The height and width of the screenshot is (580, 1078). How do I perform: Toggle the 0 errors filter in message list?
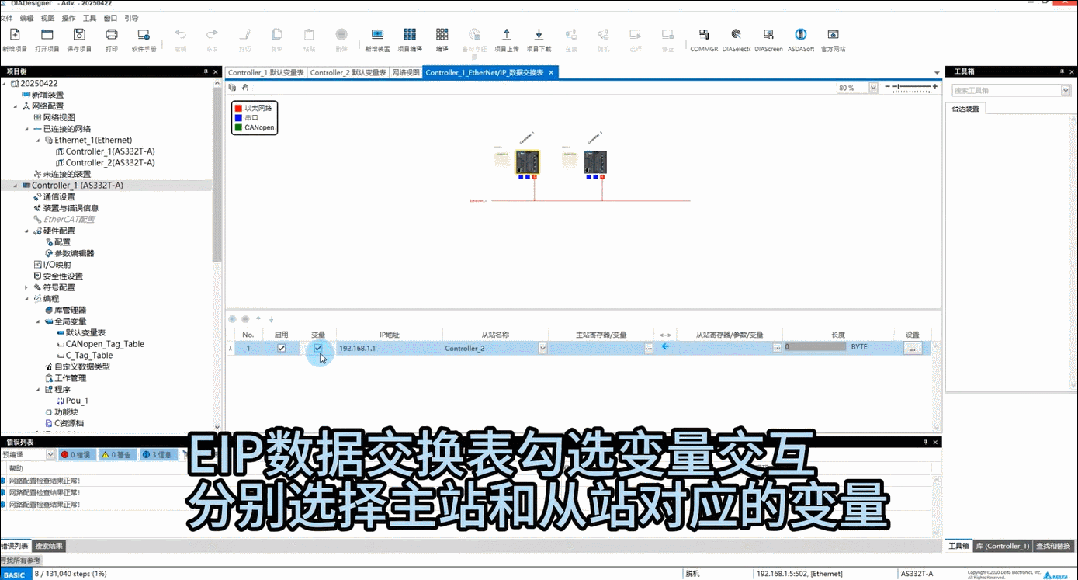coord(76,455)
